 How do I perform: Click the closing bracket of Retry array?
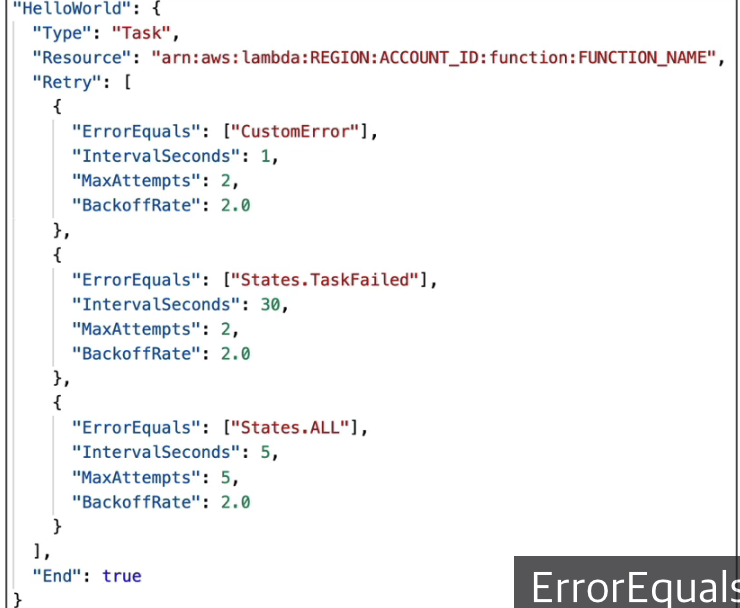tap(38, 551)
